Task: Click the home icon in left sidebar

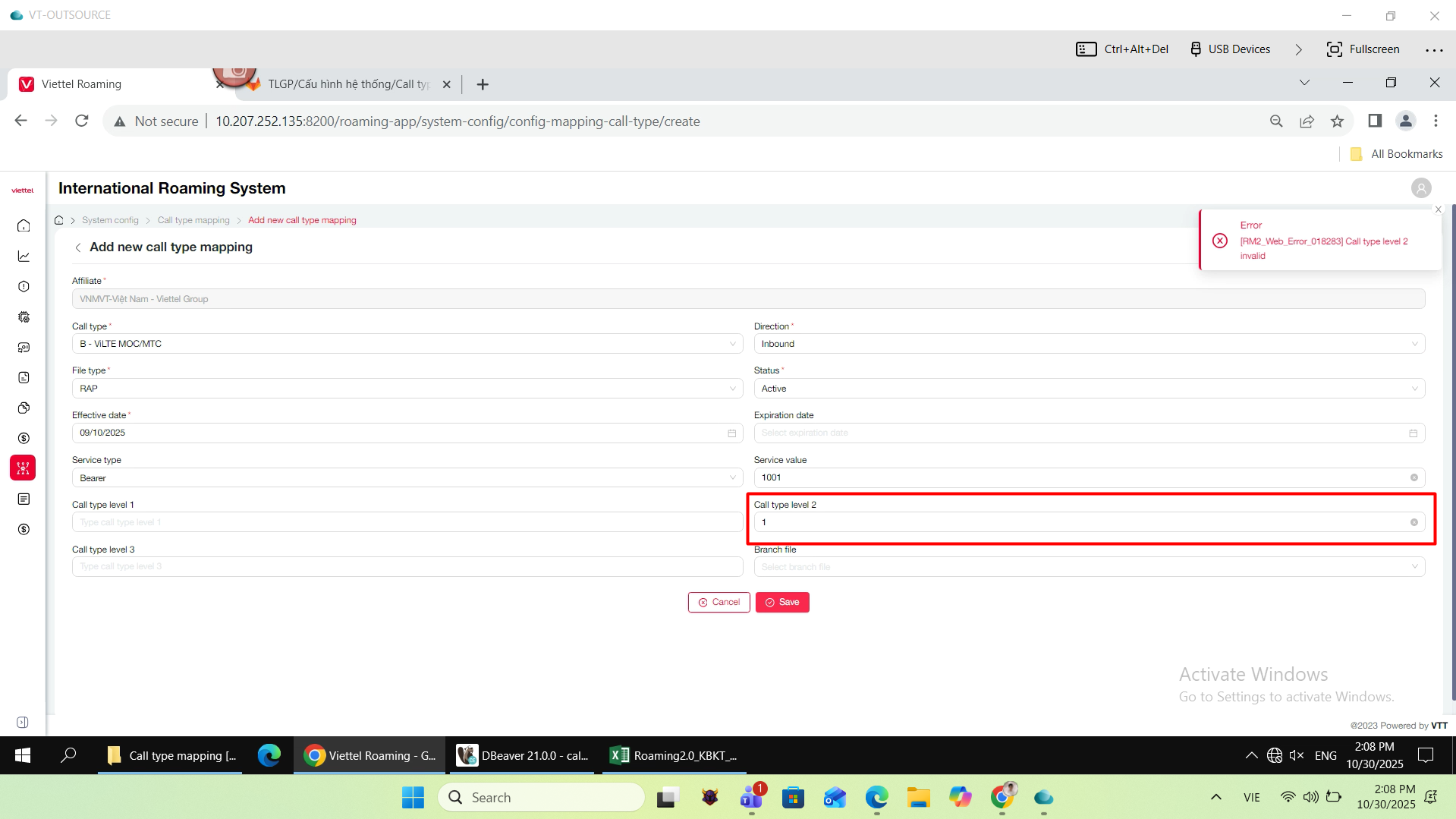Action: pos(24,225)
